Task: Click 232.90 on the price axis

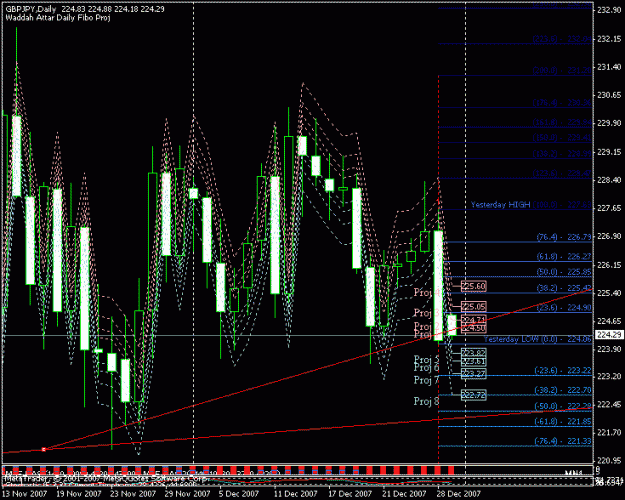Action: tap(609, 10)
